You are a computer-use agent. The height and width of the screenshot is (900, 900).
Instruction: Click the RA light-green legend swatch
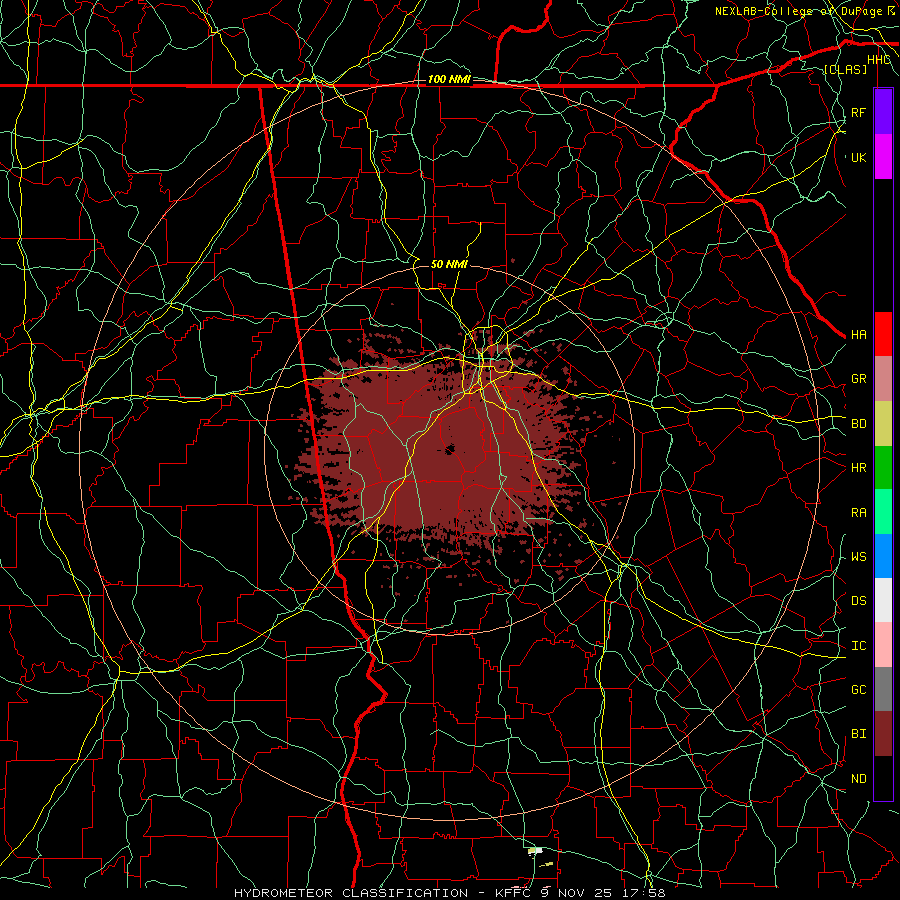[883, 512]
